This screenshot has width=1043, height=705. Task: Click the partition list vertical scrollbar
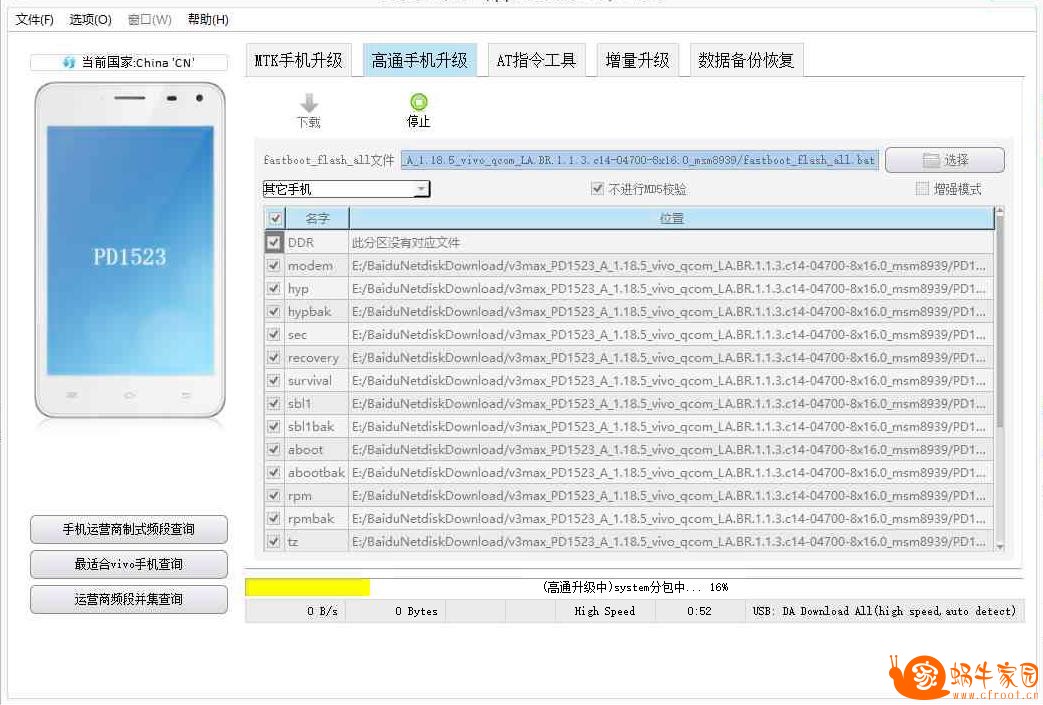[999, 323]
